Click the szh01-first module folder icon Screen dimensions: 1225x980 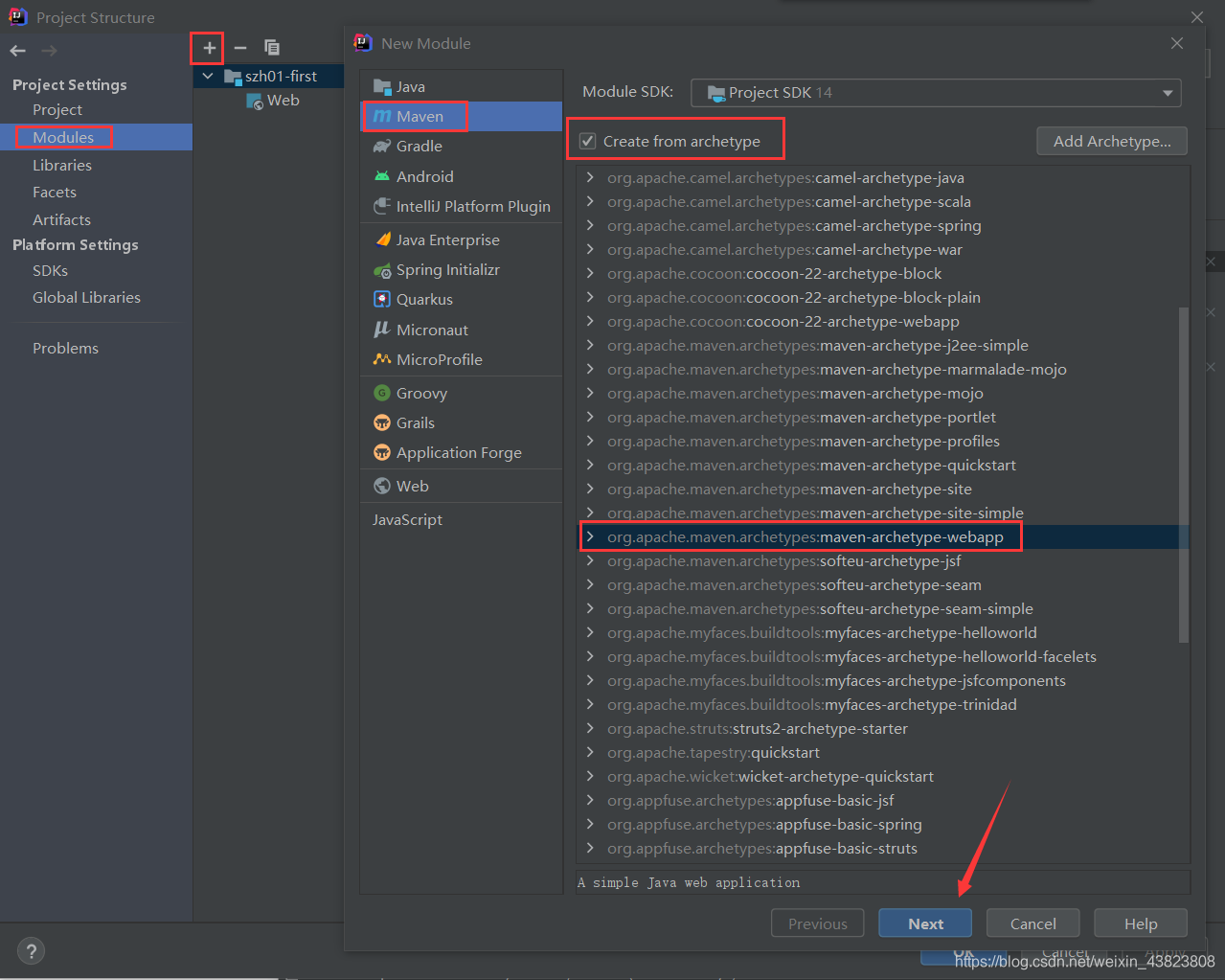pyautogui.click(x=233, y=76)
